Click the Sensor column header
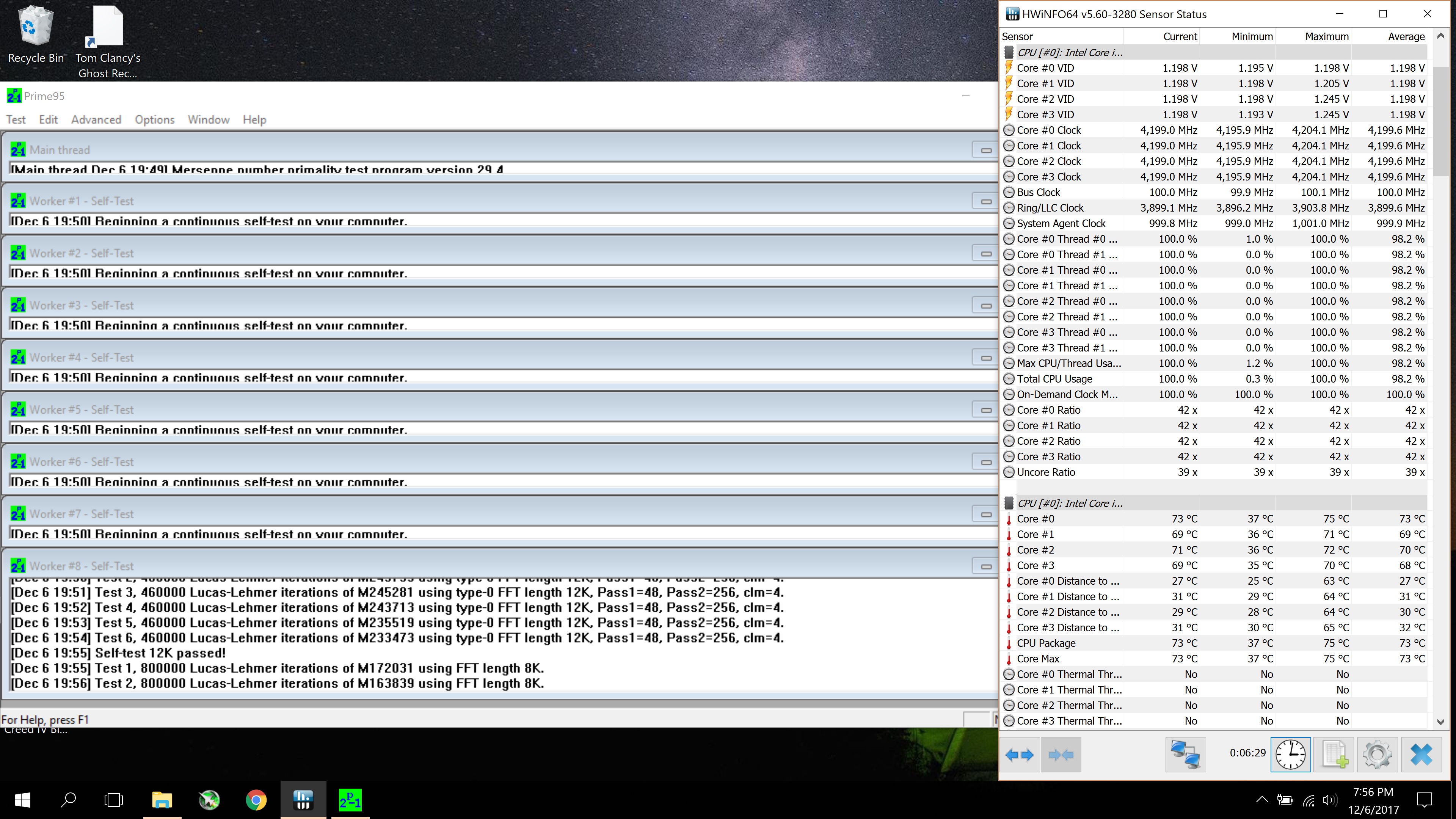1456x819 pixels. click(x=1062, y=37)
